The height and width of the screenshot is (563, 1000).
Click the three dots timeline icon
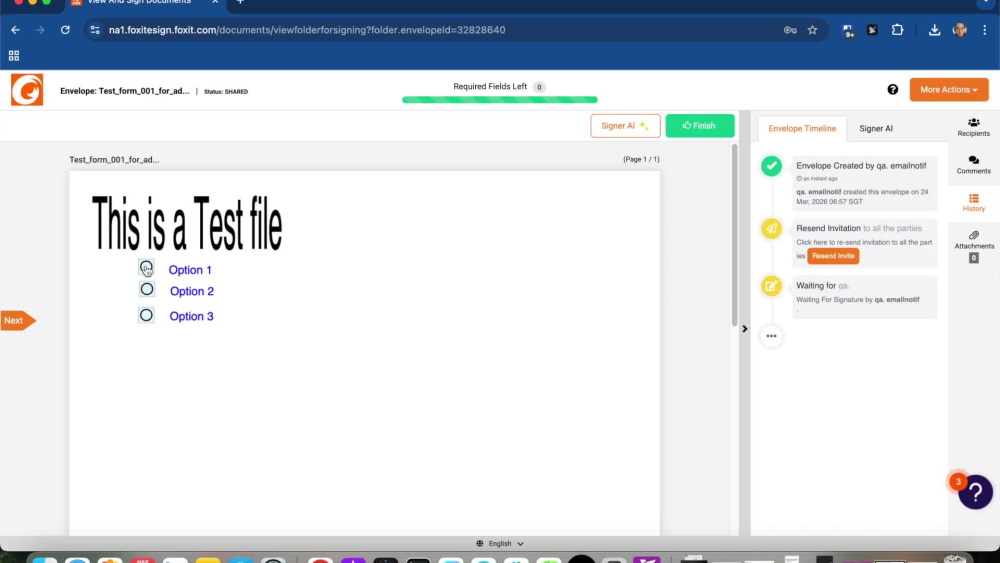point(771,336)
